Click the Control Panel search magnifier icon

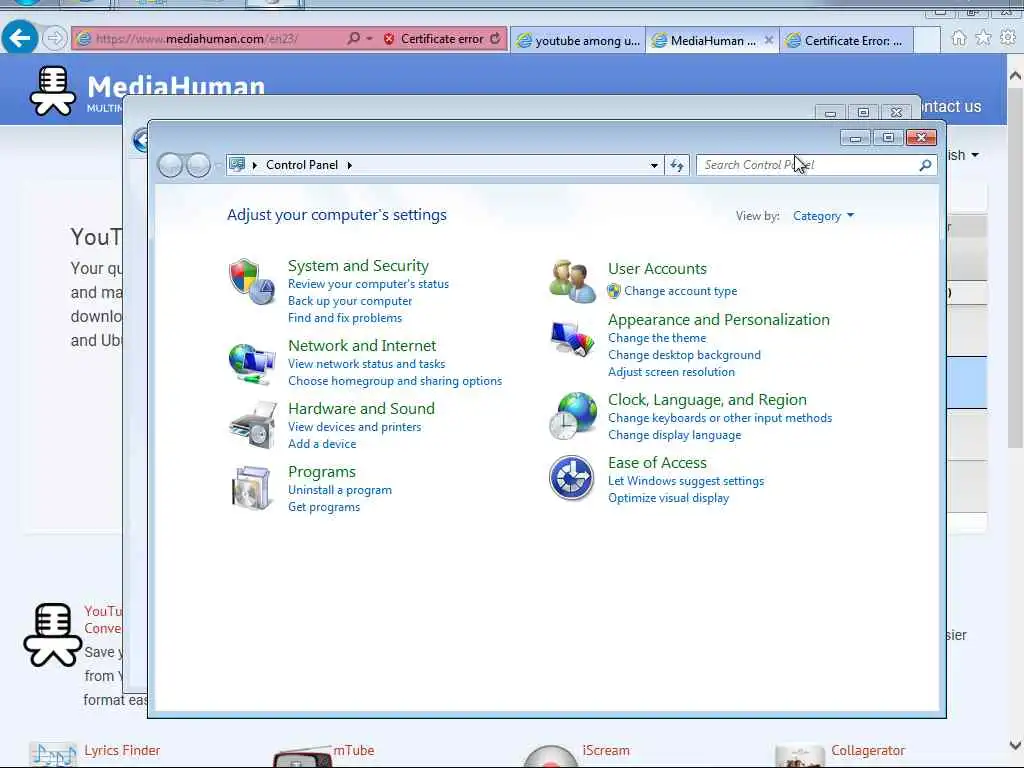(925, 165)
